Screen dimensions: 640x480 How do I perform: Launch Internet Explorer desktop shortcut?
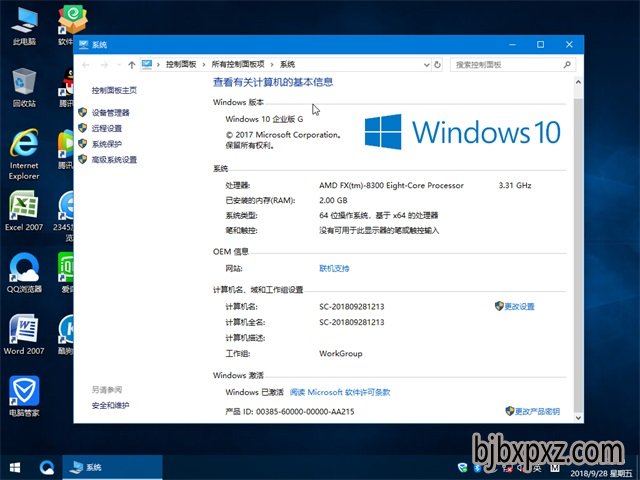pos(24,154)
